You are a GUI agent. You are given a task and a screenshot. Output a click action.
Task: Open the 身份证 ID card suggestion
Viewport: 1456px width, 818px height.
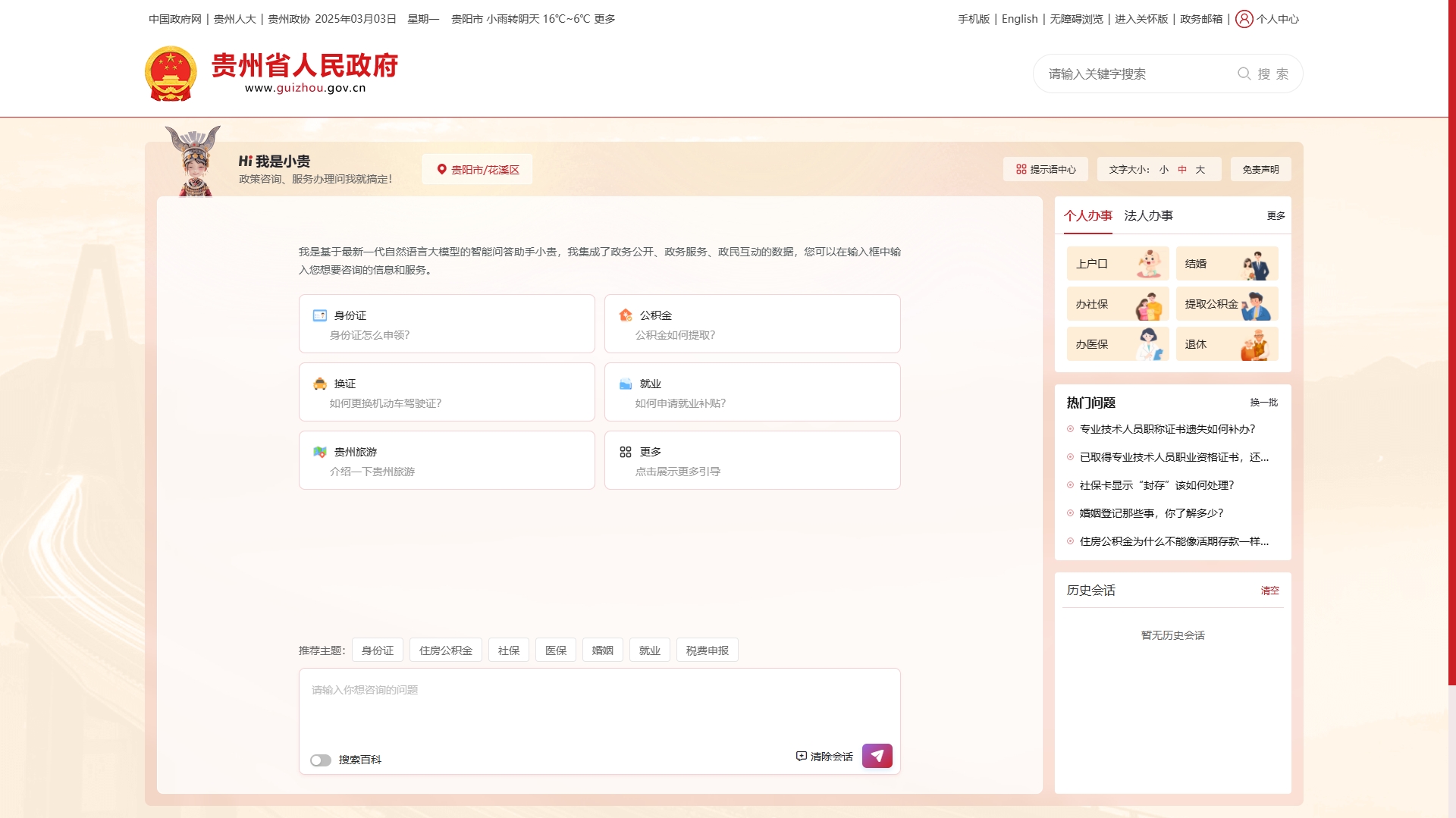point(447,324)
